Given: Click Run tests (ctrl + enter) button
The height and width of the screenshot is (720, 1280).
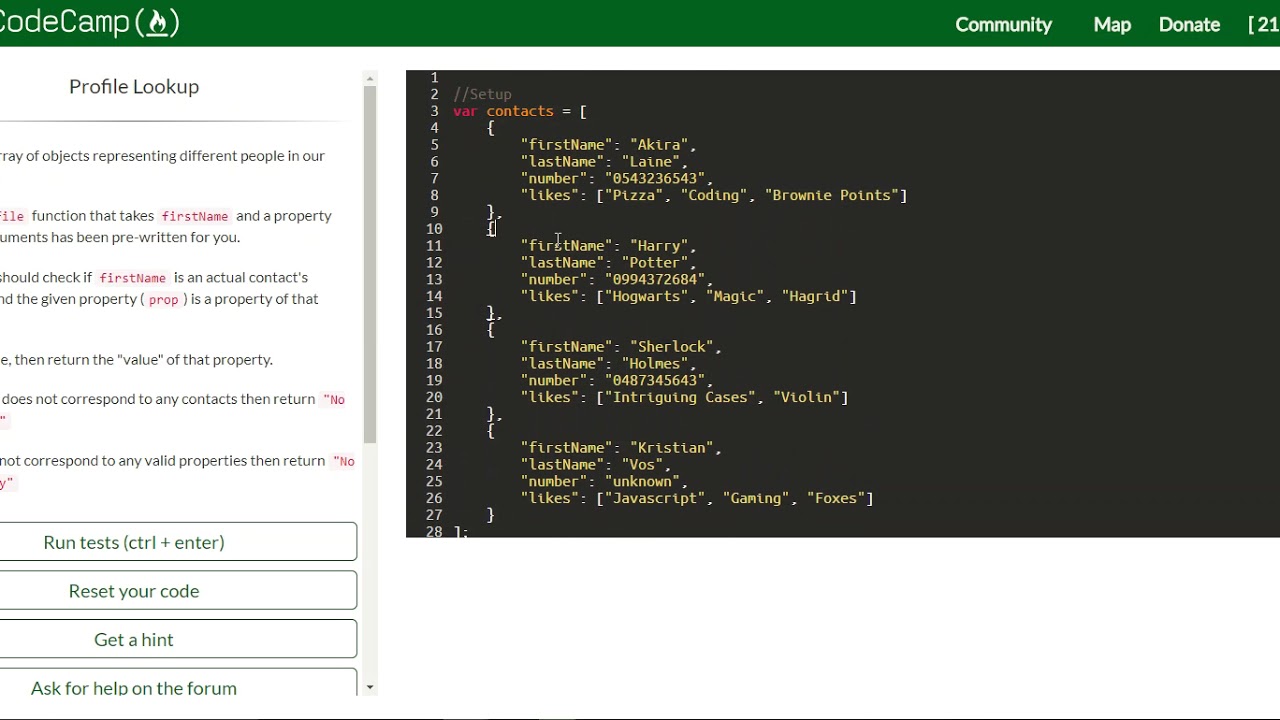Looking at the screenshot, I should click(x=134, y=542).
